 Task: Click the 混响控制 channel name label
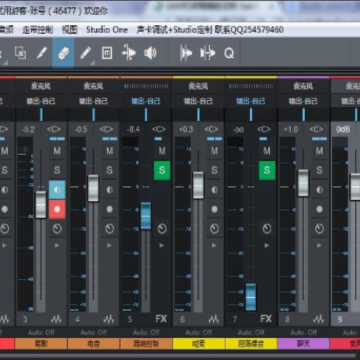coord(146,344)
